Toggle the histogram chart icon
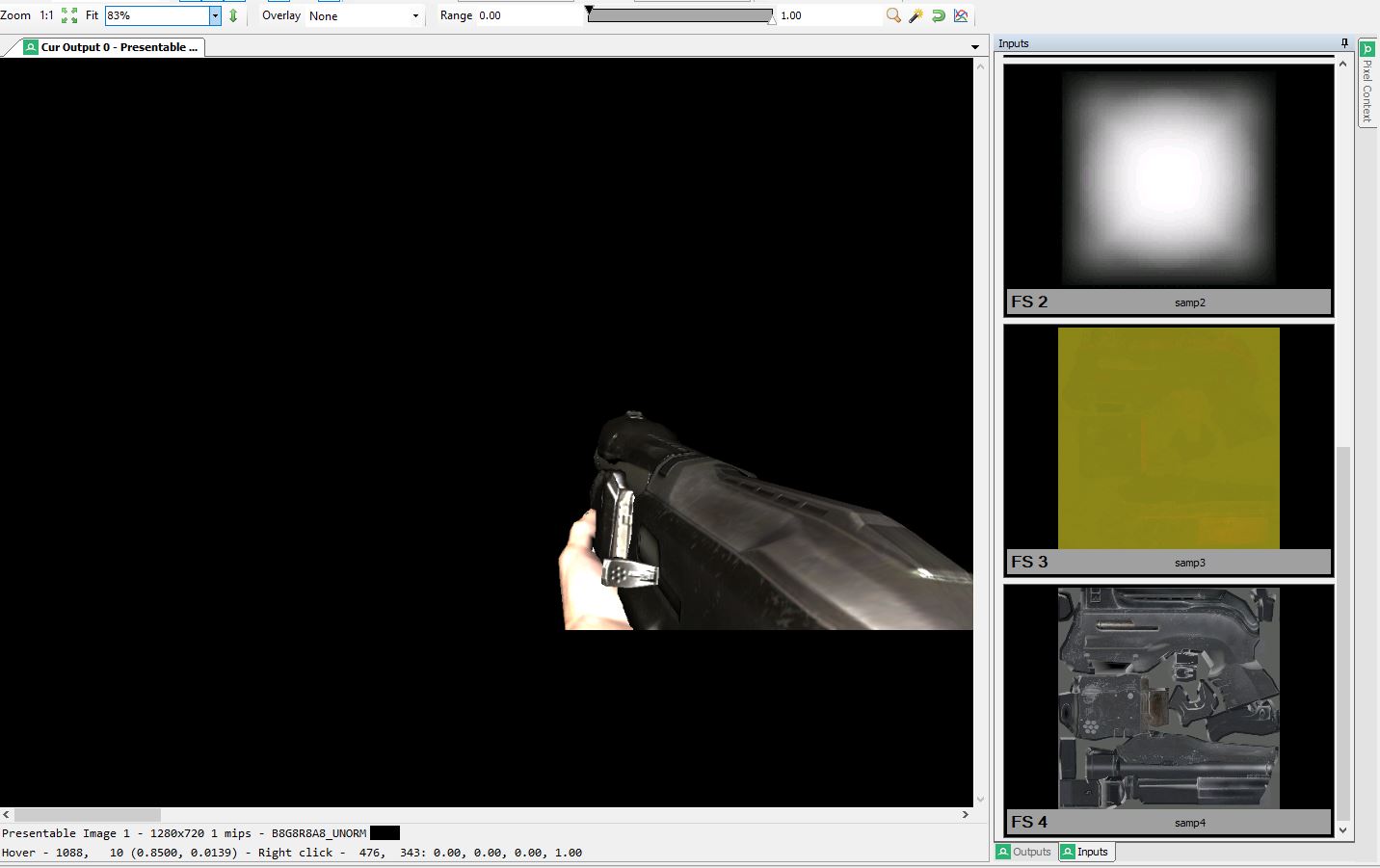The height and width of the screenshot is (868, 1380). click(x=961, y=15)
